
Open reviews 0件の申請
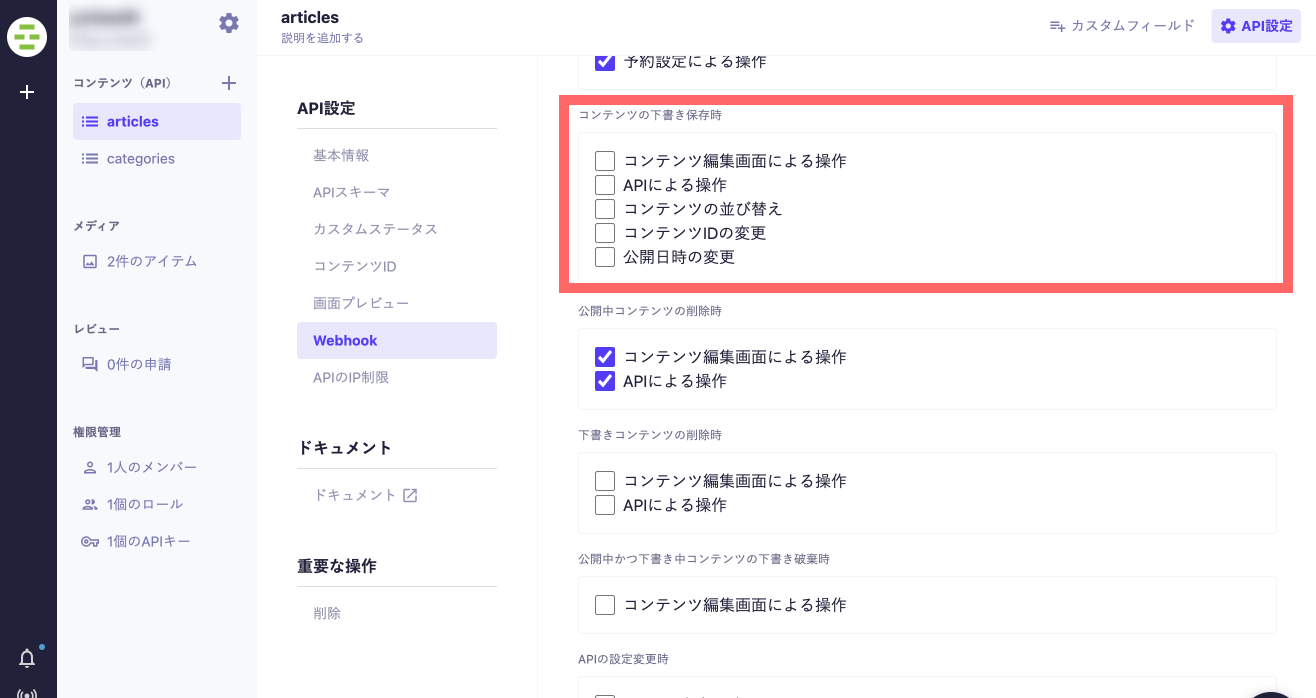point(157,365)
